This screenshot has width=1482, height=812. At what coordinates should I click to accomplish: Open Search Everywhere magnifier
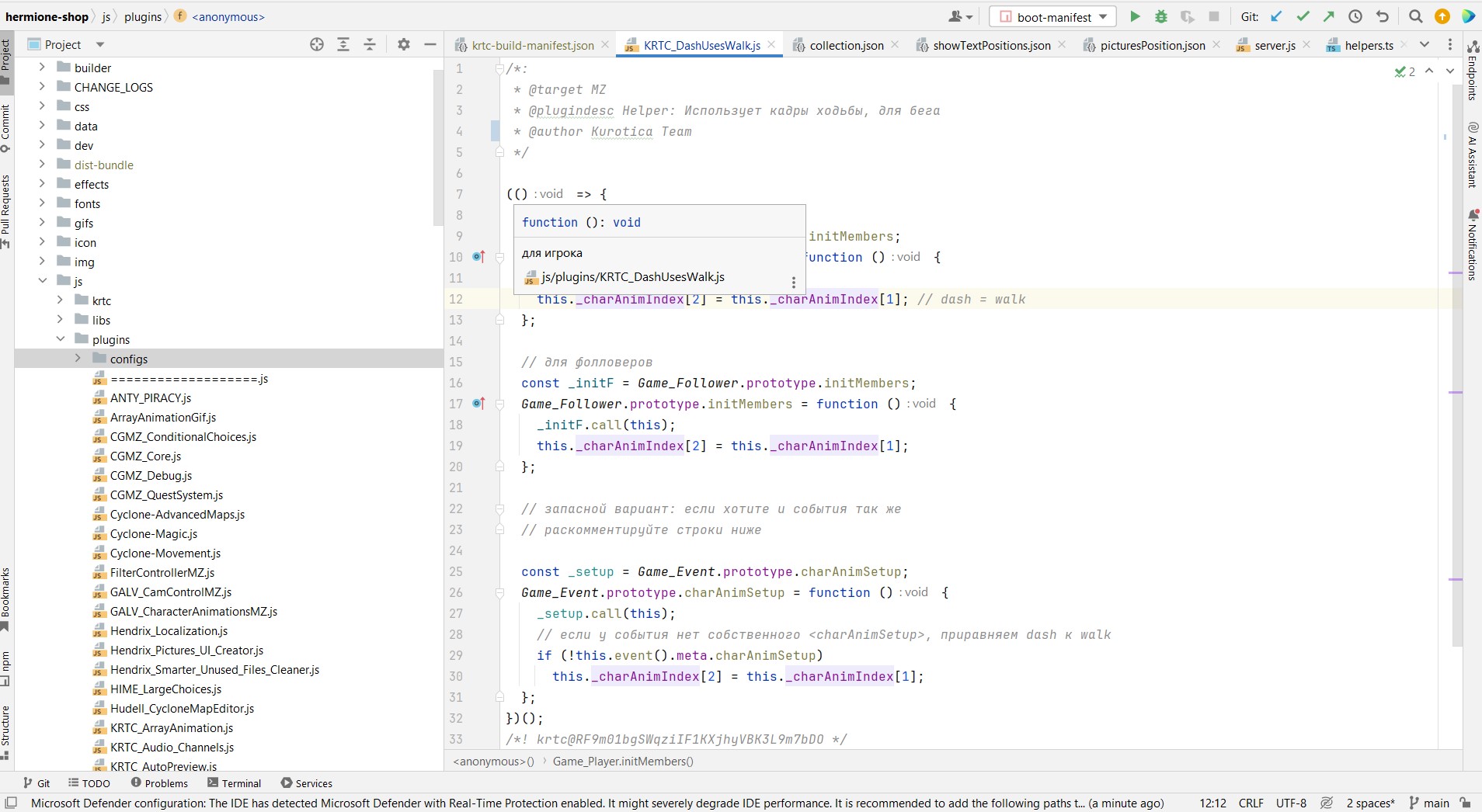pos(1416,16)
